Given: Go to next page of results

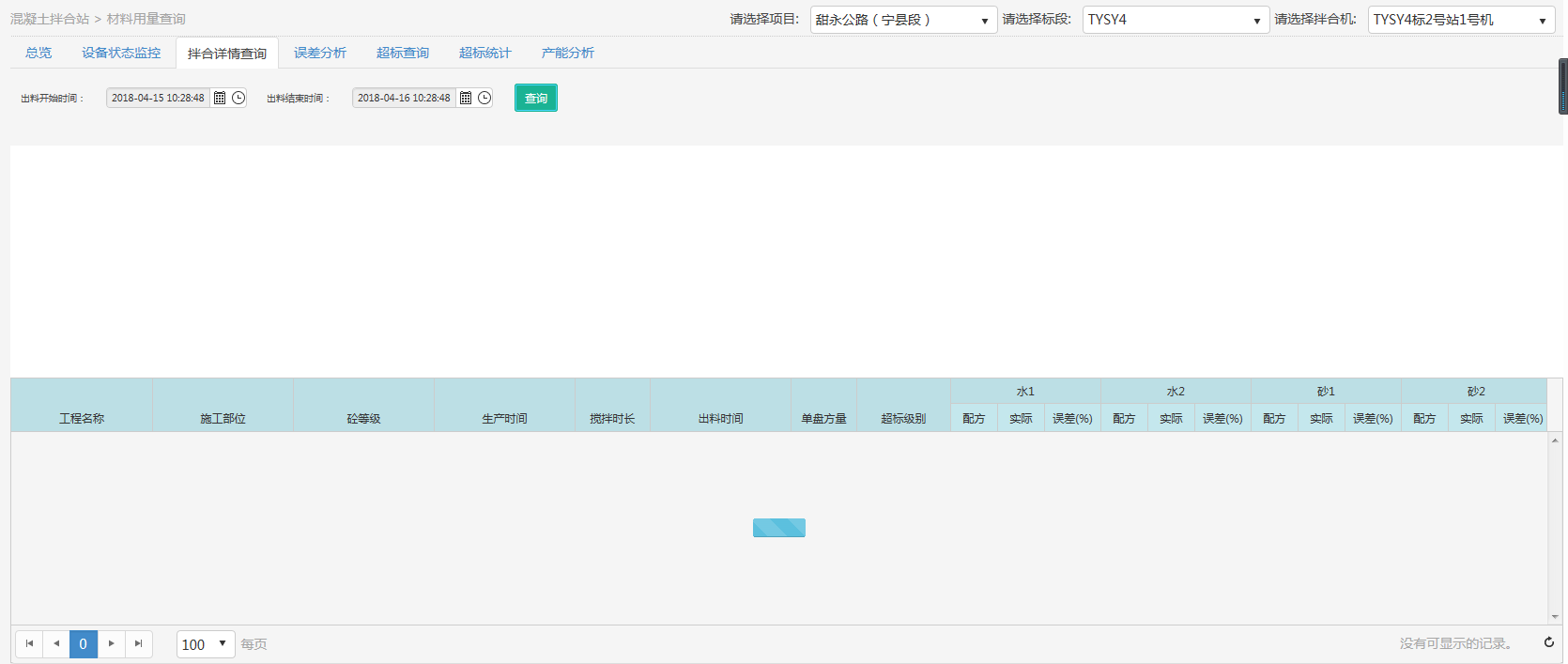Looking at the screenshot, I should coord(111,644).
